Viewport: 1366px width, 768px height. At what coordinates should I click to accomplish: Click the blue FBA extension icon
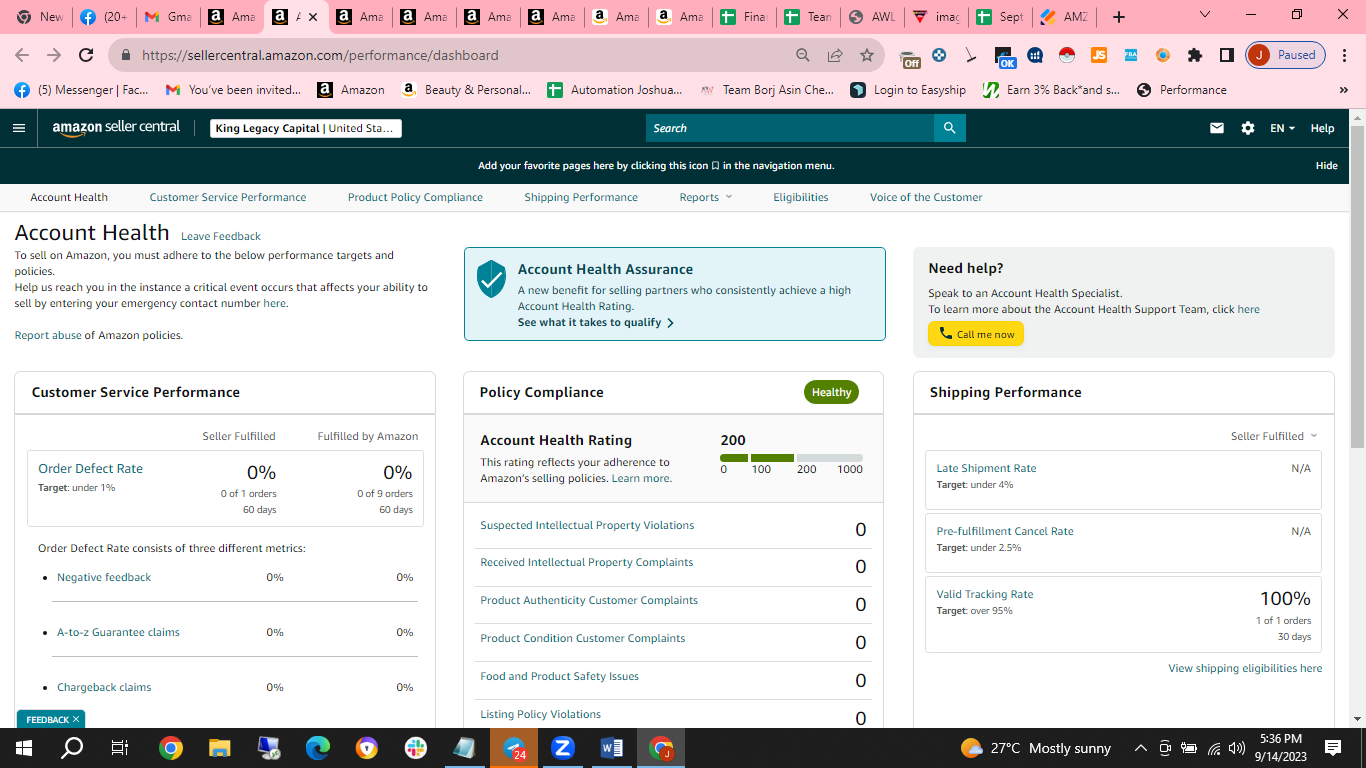[1131, 55]
